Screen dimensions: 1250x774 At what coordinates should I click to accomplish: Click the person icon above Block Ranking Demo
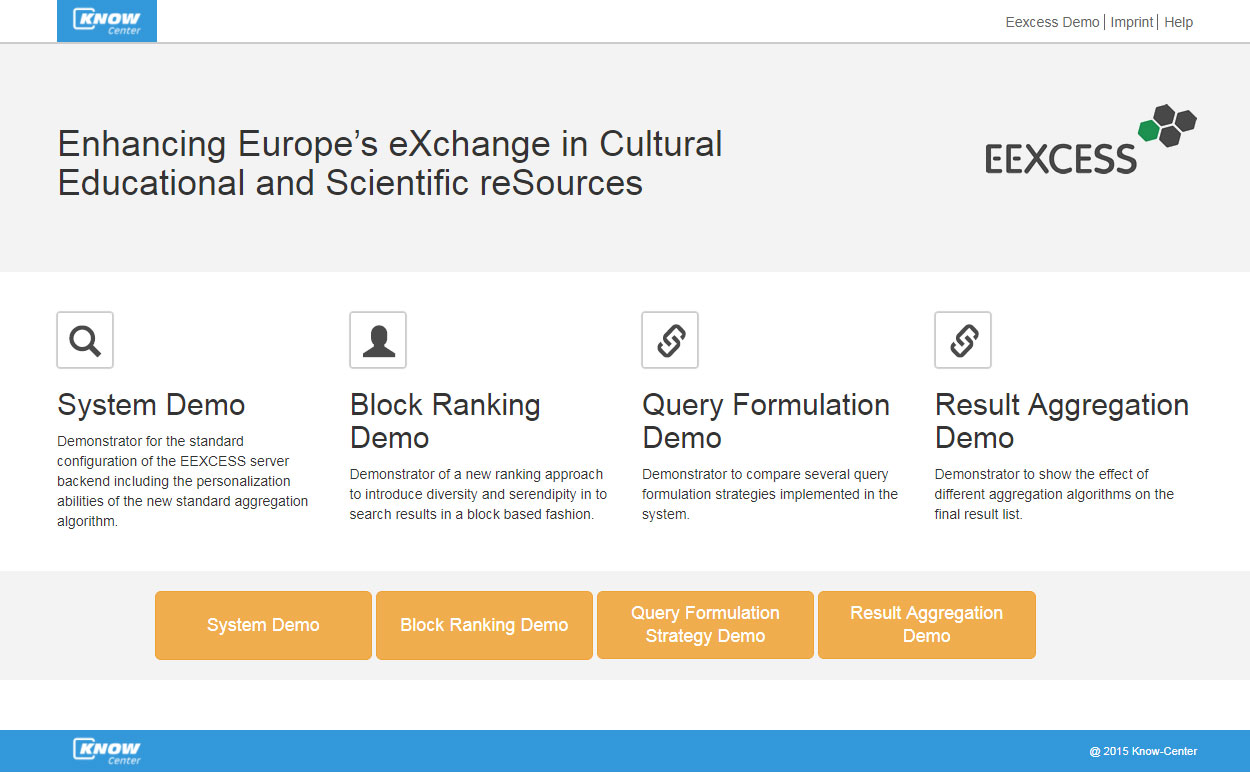pos(378,340)
